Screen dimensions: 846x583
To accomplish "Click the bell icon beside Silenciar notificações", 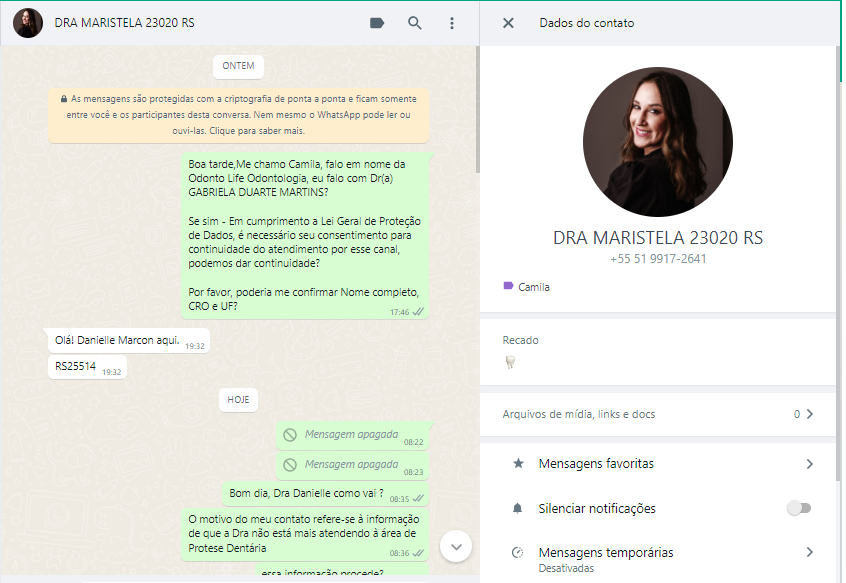I will [518, 508].
